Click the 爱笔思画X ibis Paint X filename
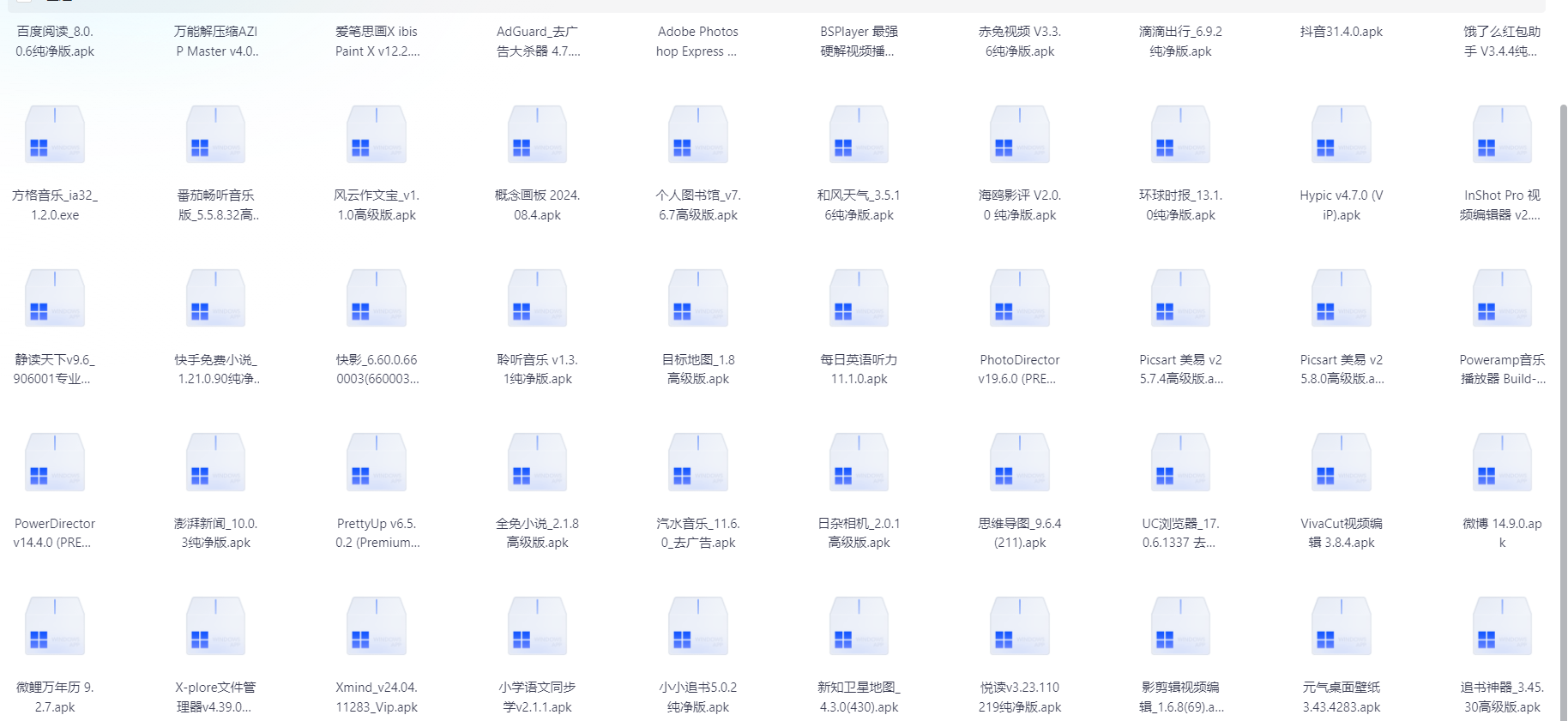The image size is (1568, 721). click(x=377, y=41)
